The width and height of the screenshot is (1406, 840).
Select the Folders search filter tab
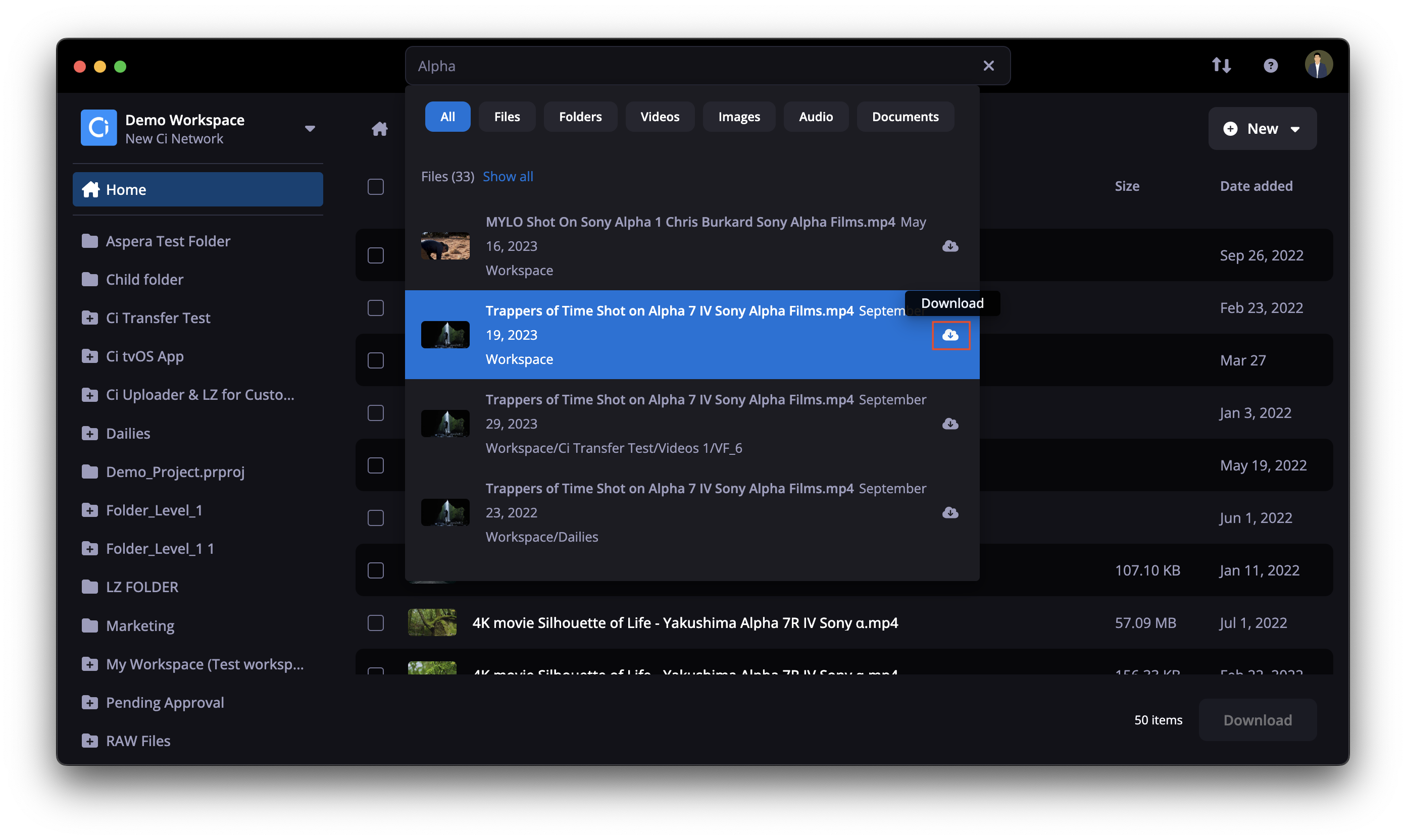580,117
